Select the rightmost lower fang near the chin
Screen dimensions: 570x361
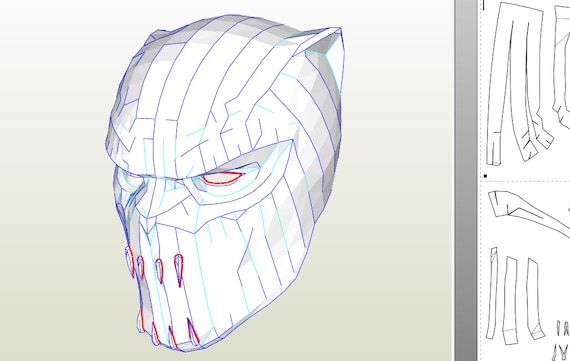(192, 331)
